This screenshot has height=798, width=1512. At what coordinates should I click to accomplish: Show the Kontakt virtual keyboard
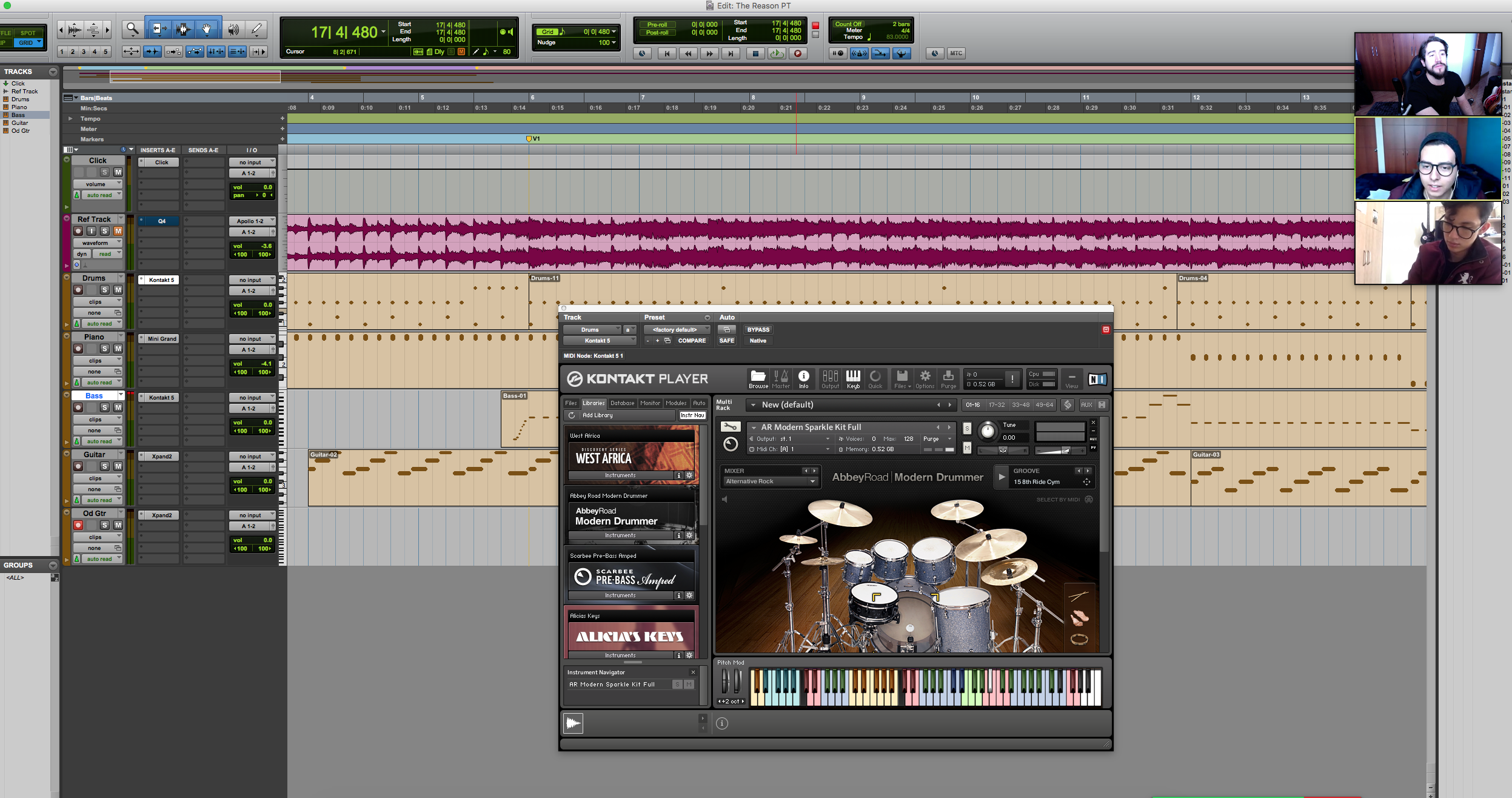853,378
